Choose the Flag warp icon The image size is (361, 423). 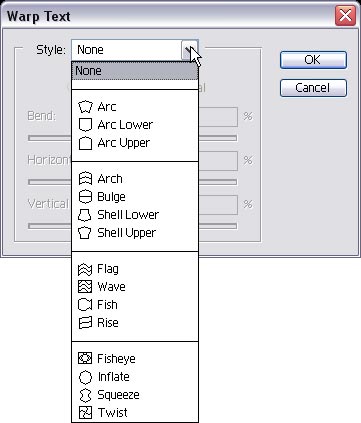click(85, 269)
